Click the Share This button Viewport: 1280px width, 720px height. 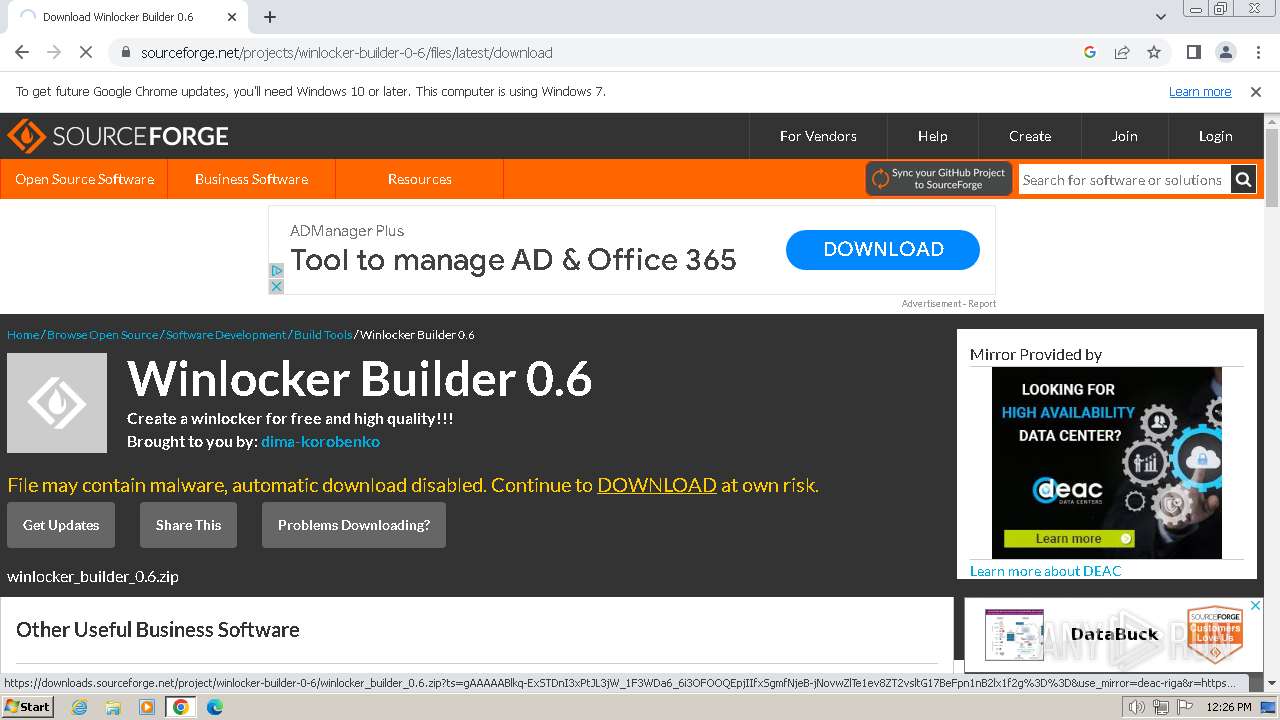pos(188,525)
